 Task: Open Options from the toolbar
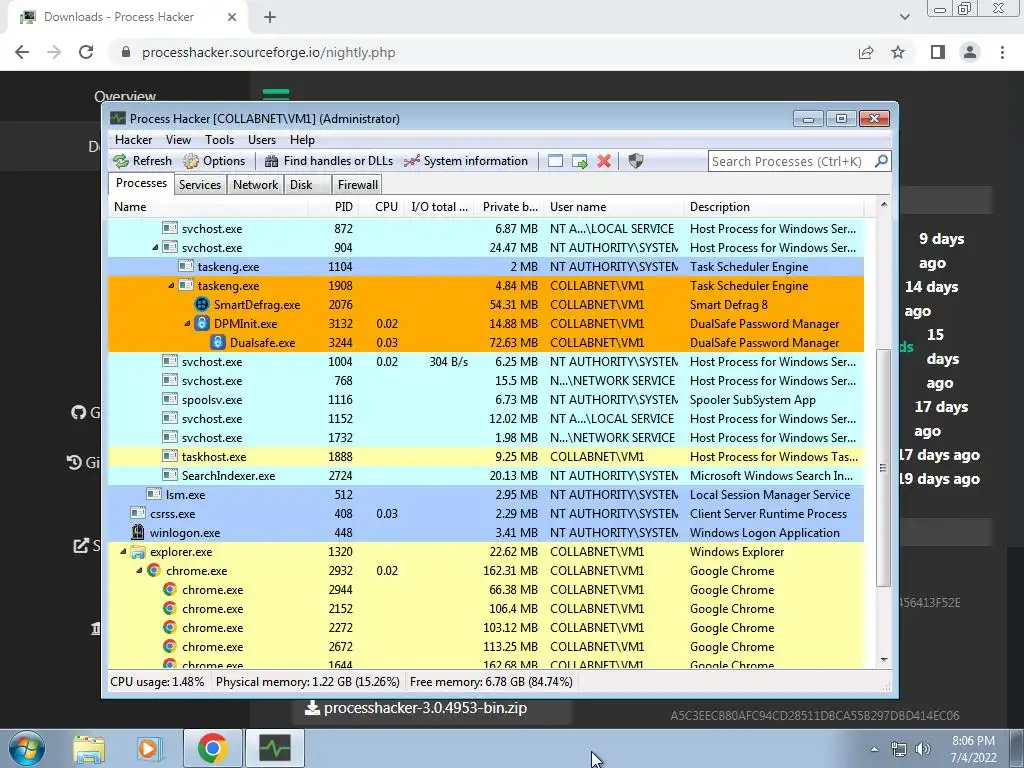[214, 161]
